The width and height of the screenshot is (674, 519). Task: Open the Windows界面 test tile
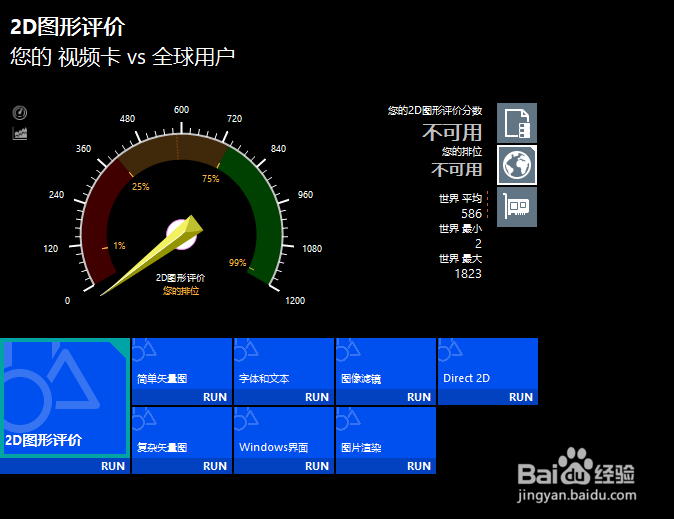pyautogui.click(x=284, y=433)
